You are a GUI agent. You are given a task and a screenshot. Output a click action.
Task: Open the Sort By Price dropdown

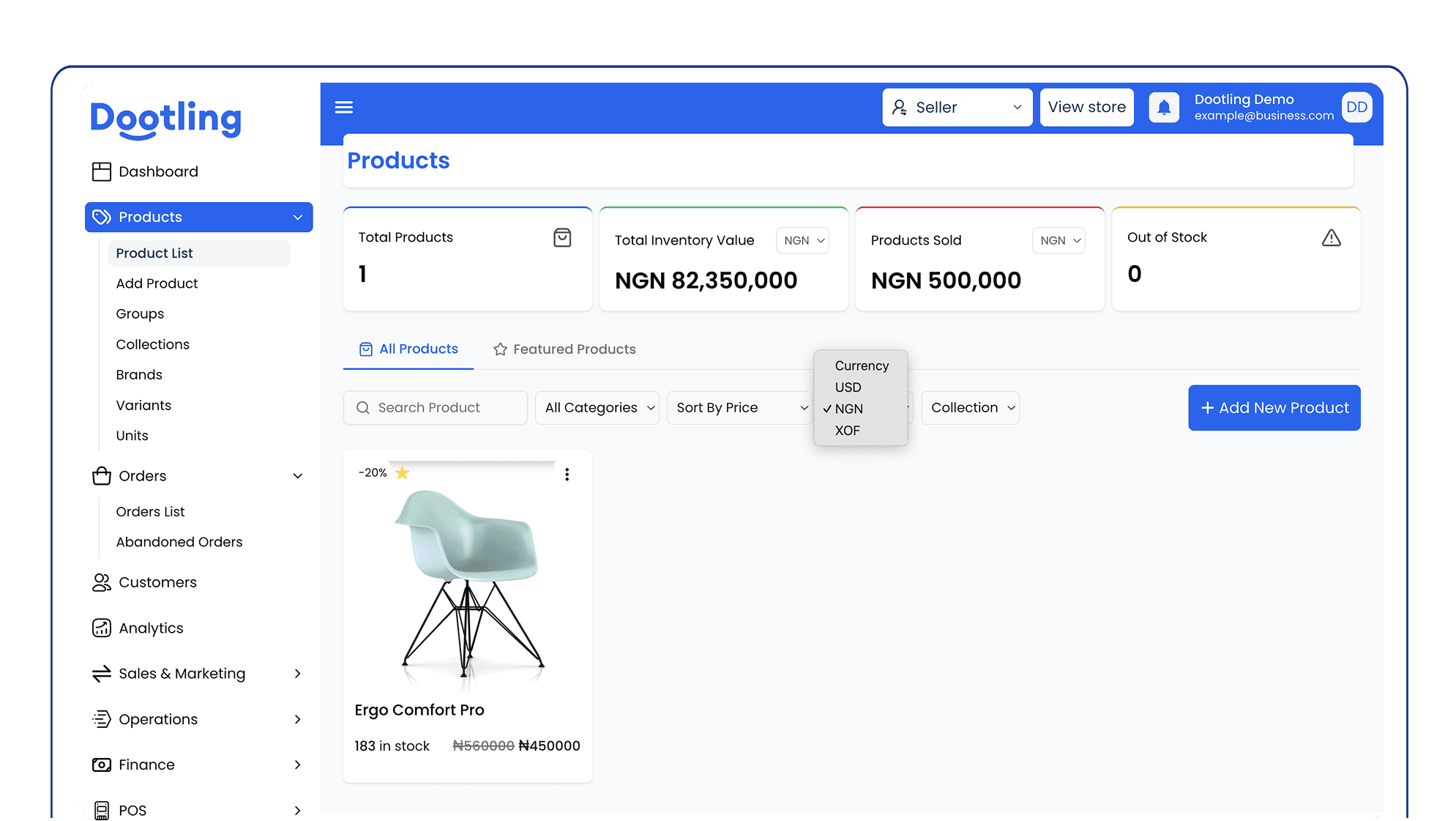coord(739,408)
